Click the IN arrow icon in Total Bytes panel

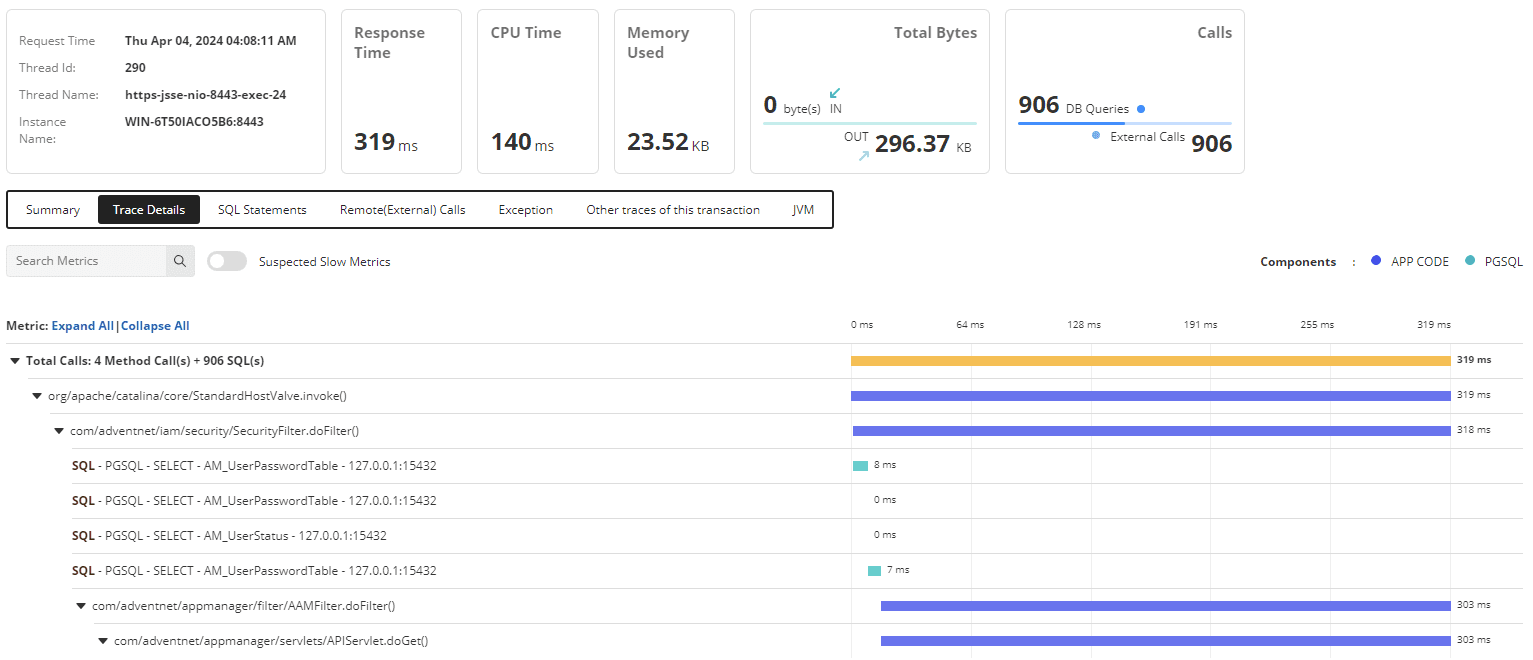[x=835, y=93]
